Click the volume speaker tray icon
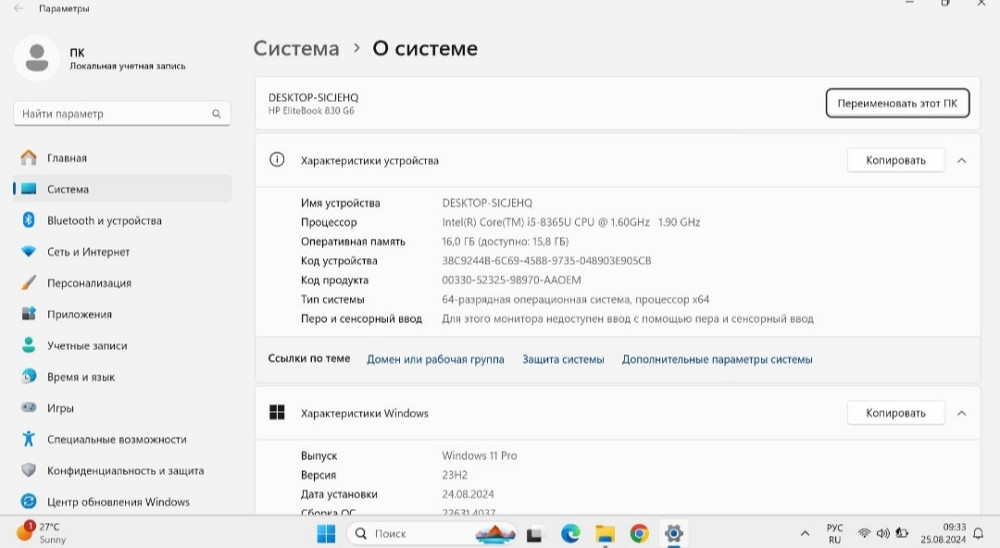The width and height of the screenshot is (1000, 548). pos(883,533)
